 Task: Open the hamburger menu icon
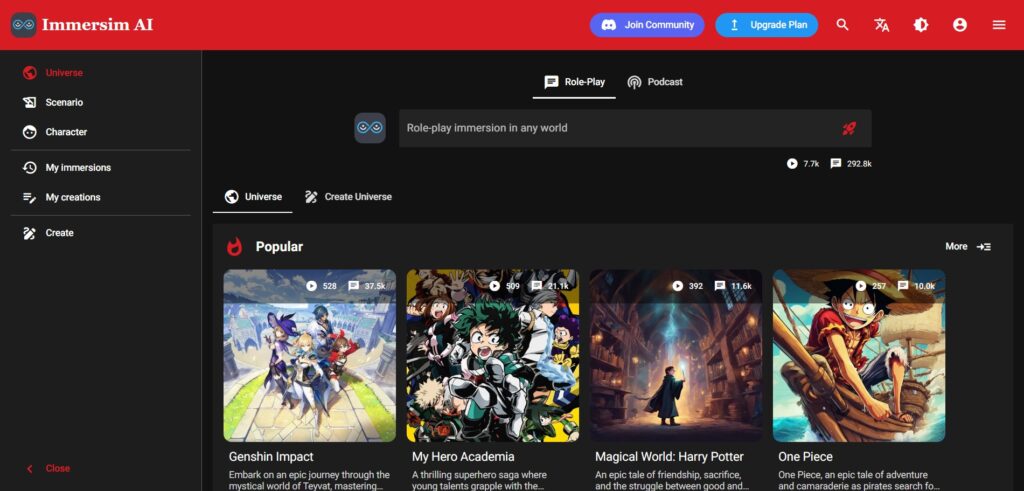tap(999, 25)
